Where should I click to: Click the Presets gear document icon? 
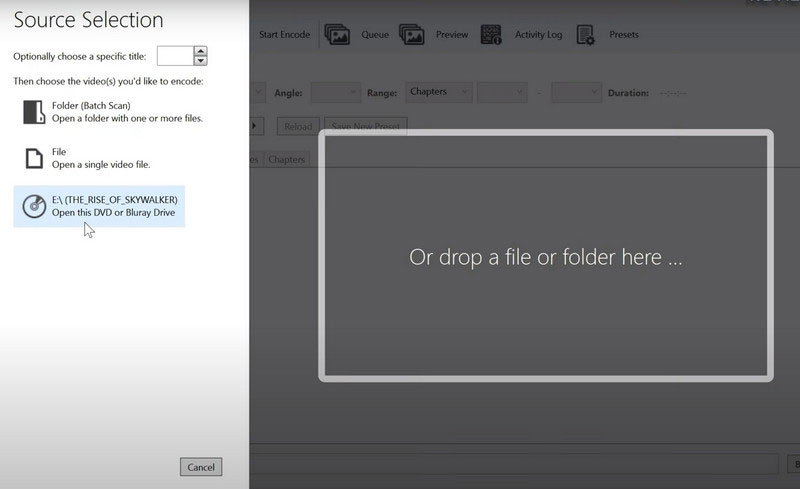click(586, 35)
